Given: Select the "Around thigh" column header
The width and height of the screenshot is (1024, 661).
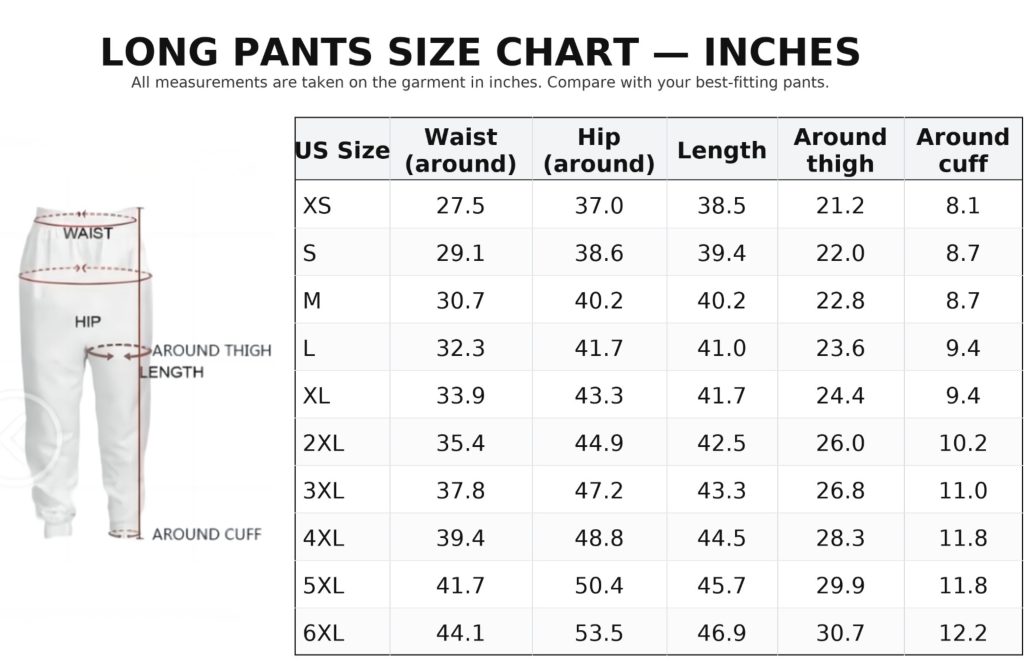Looking at the screenshot, I should [840, 150].
